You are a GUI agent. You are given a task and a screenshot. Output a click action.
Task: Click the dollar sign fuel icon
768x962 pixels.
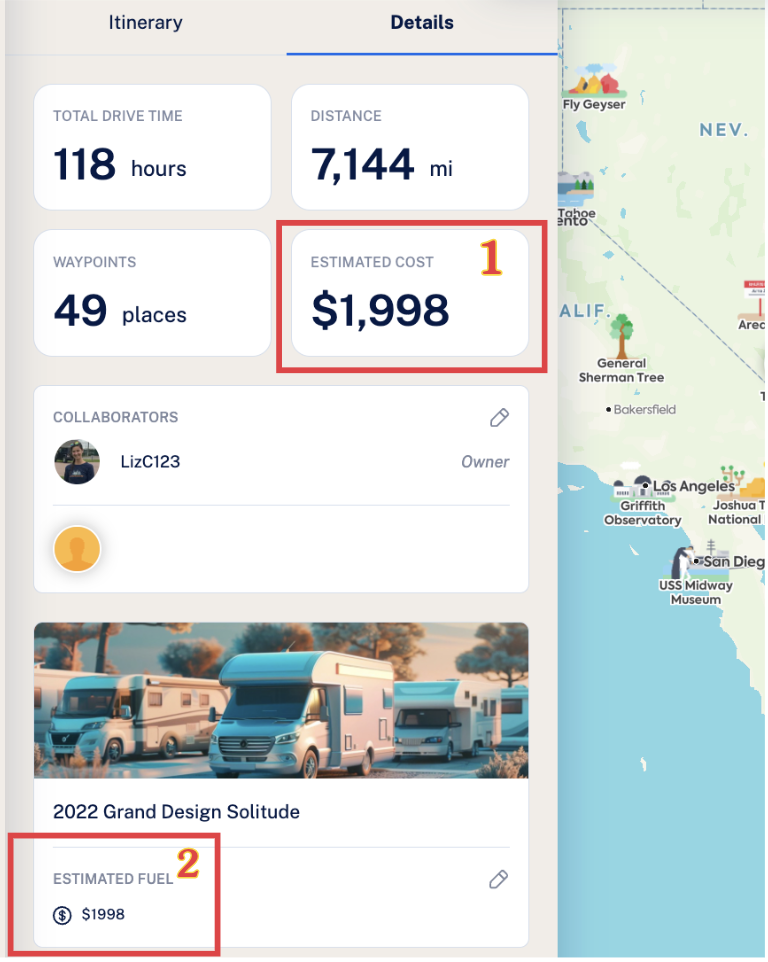[62, 915]
